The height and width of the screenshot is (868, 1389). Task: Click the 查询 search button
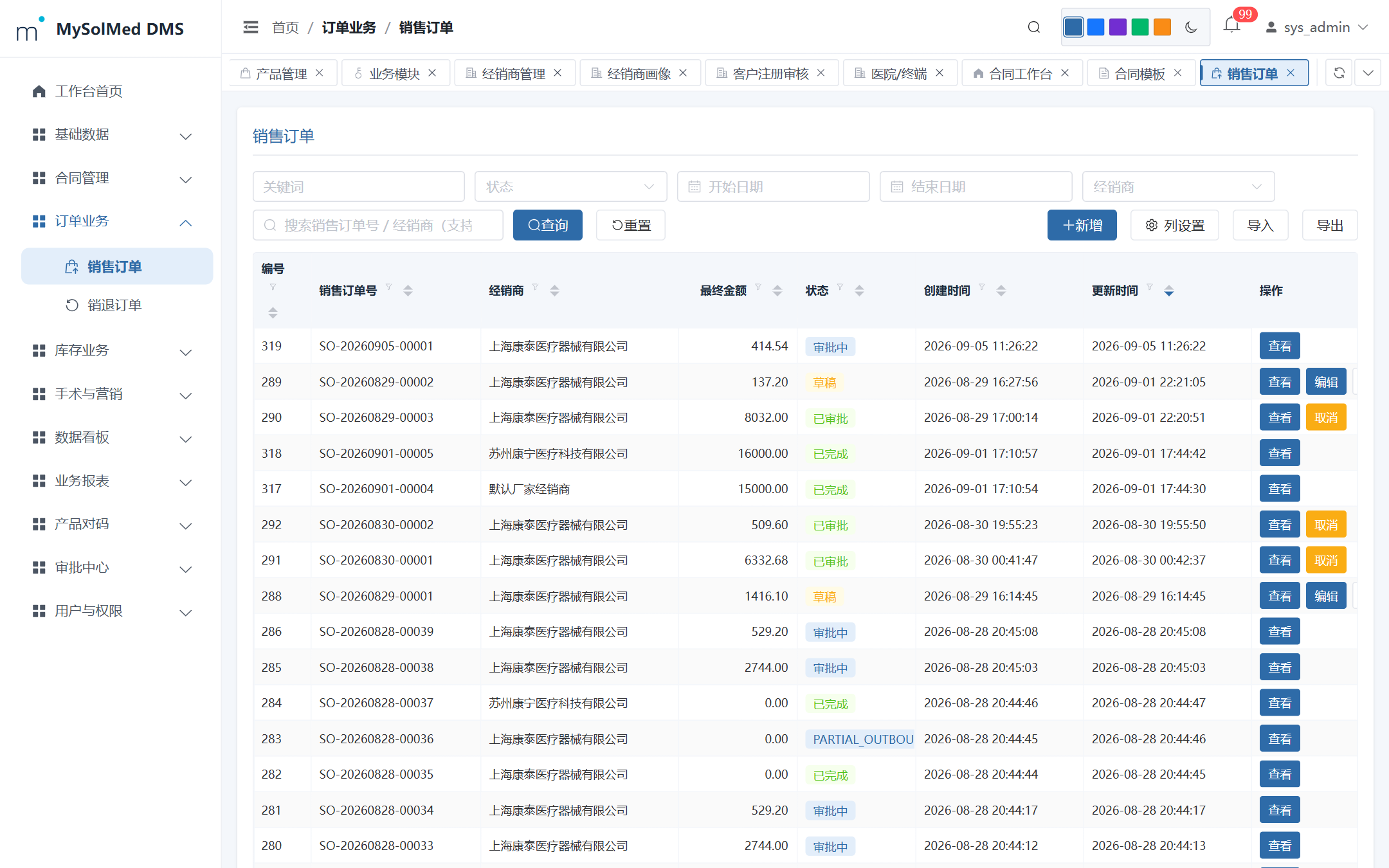pos(547,225)
